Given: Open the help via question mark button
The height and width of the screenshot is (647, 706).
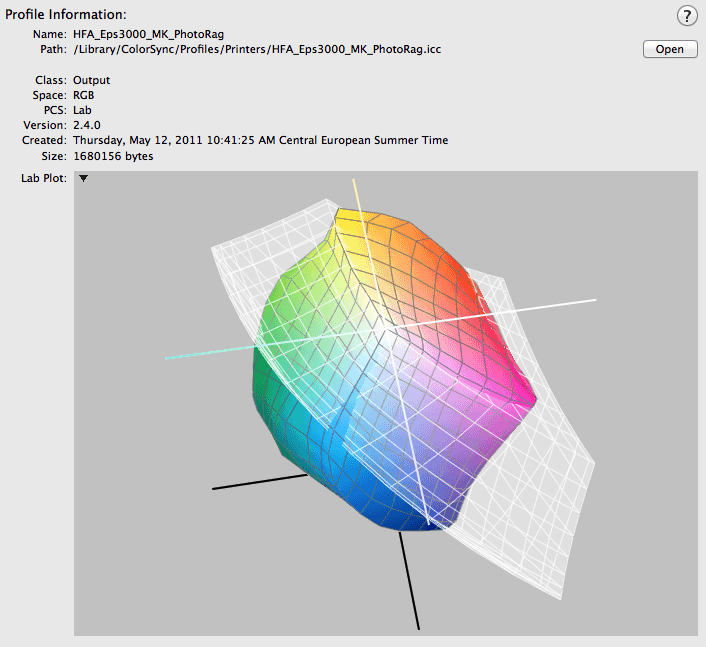Looking at the screenshot, I should tap(687, 16).
